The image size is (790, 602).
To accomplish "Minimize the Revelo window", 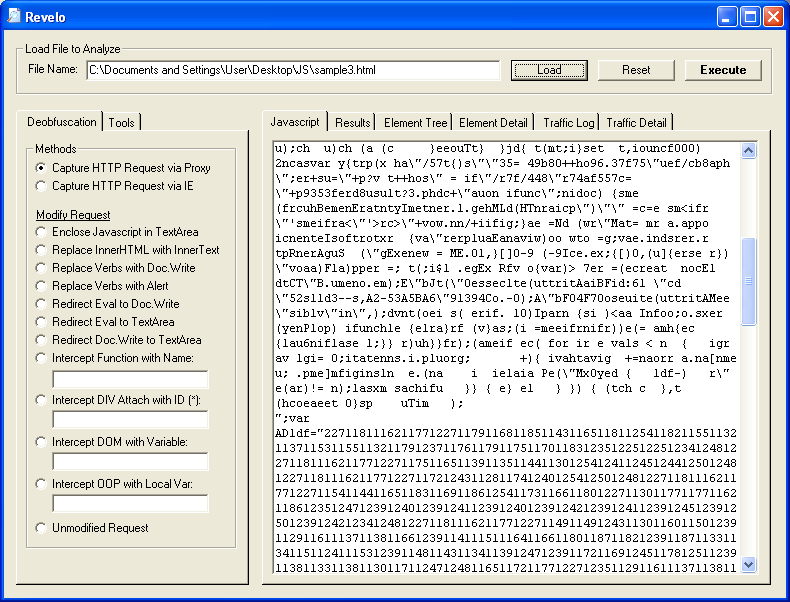I will pyautogui.click(x=727, y=16).
